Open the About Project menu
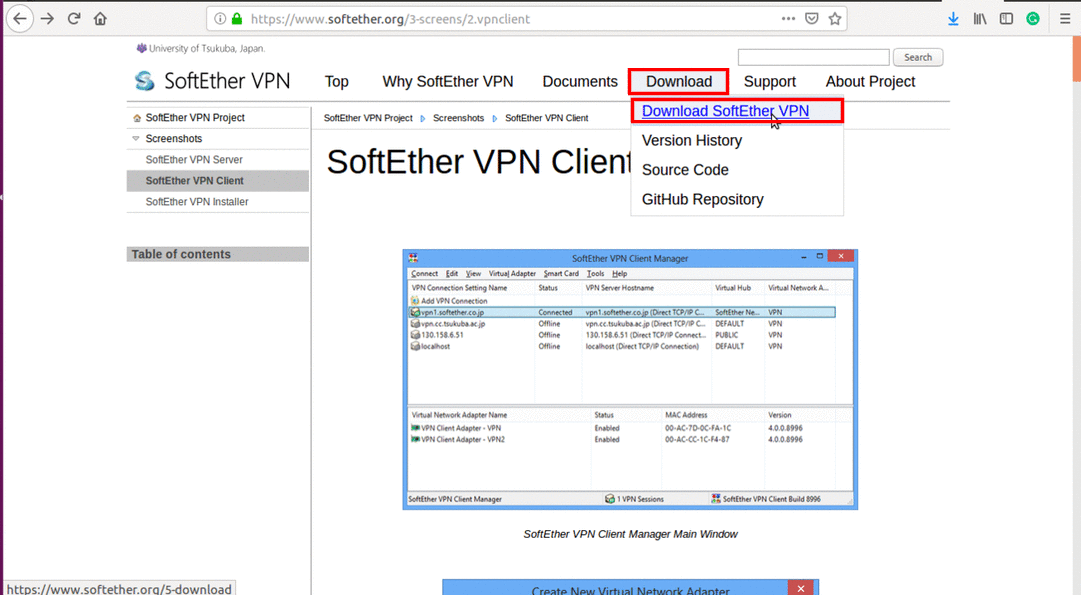Image resolution: width=1081 pixels, height=595 pixels. (x=870, y=81)
